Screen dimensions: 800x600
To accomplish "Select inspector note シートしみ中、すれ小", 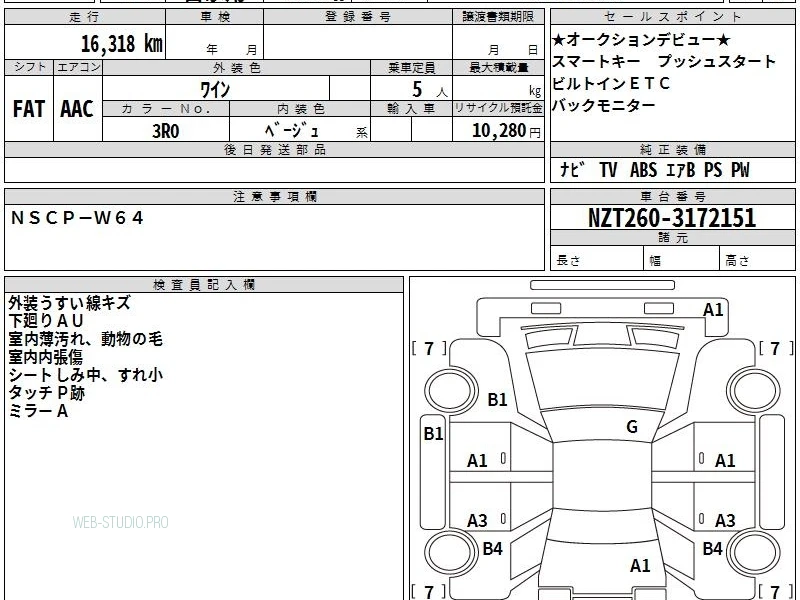I will [86, 375].
